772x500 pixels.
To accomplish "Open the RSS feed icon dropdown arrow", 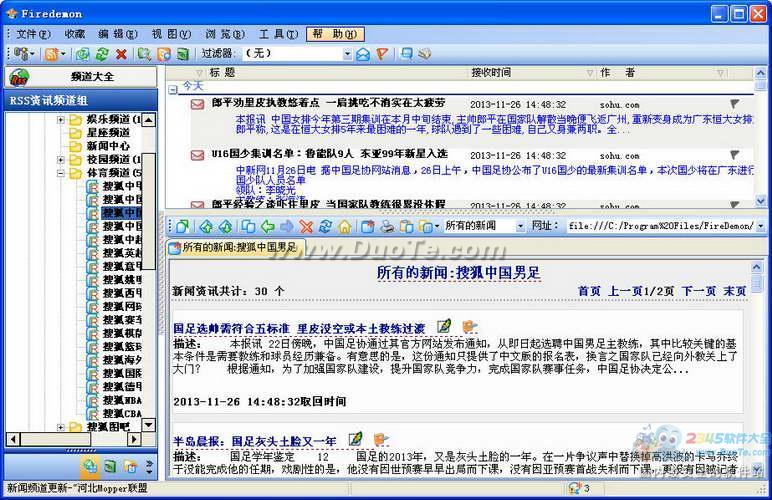I will click(63, 54).
